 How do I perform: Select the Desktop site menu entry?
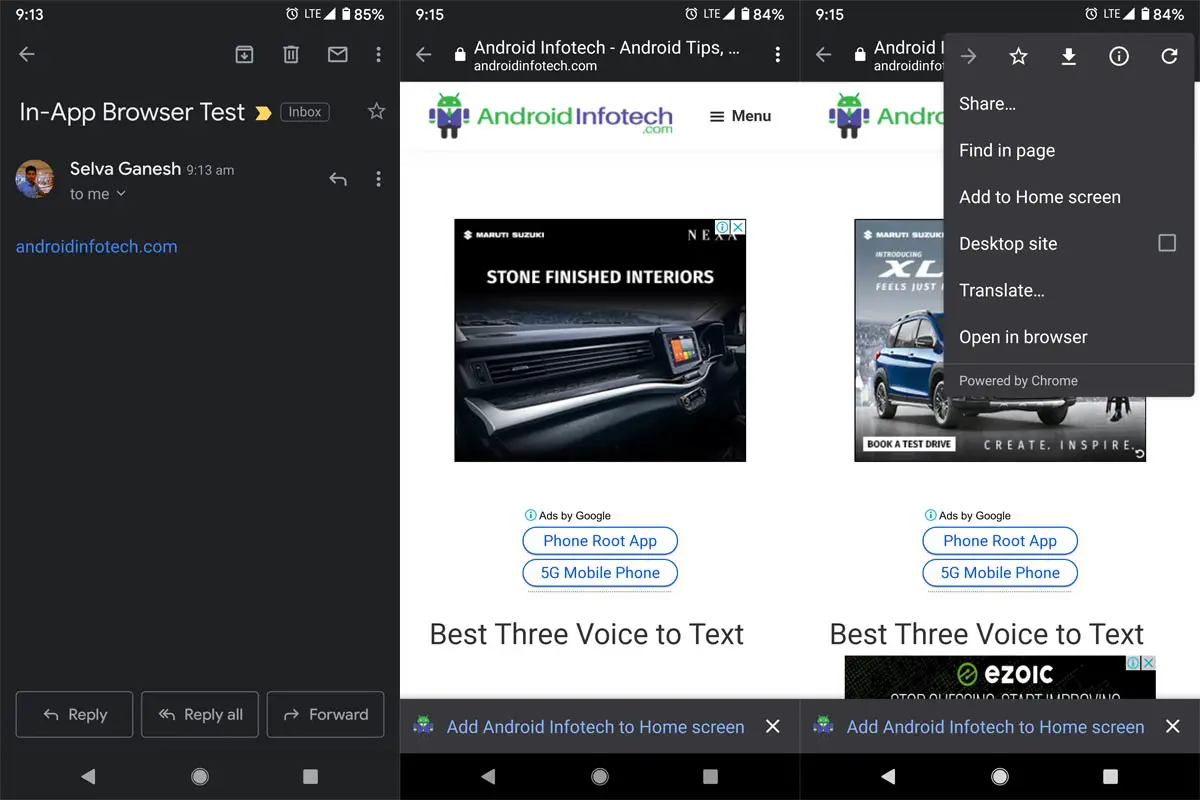point(1069,244)
